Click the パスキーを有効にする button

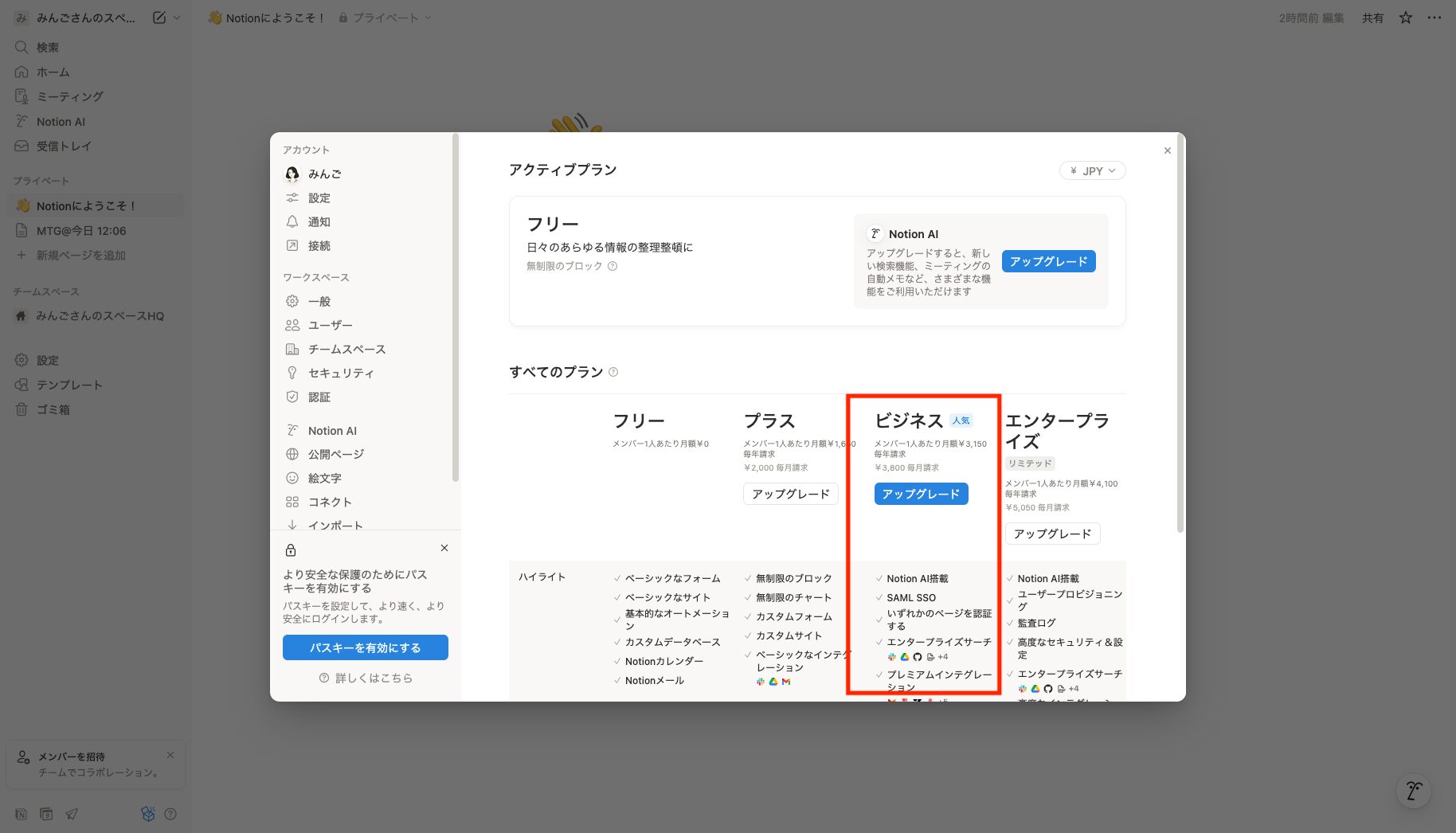click(x=364, y=647)
